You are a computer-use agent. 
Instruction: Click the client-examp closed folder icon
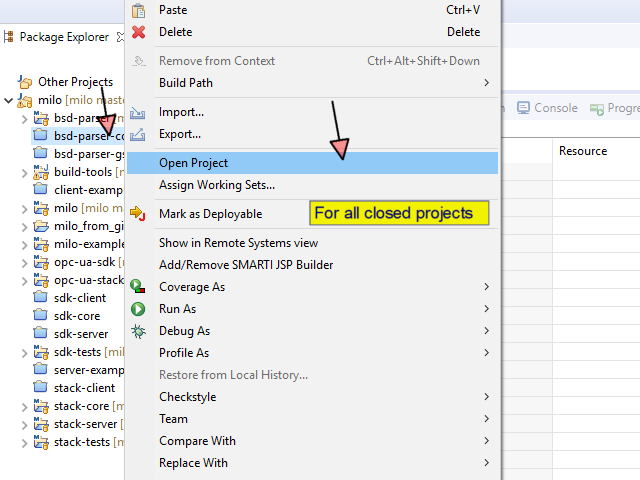tap(40, 189)
